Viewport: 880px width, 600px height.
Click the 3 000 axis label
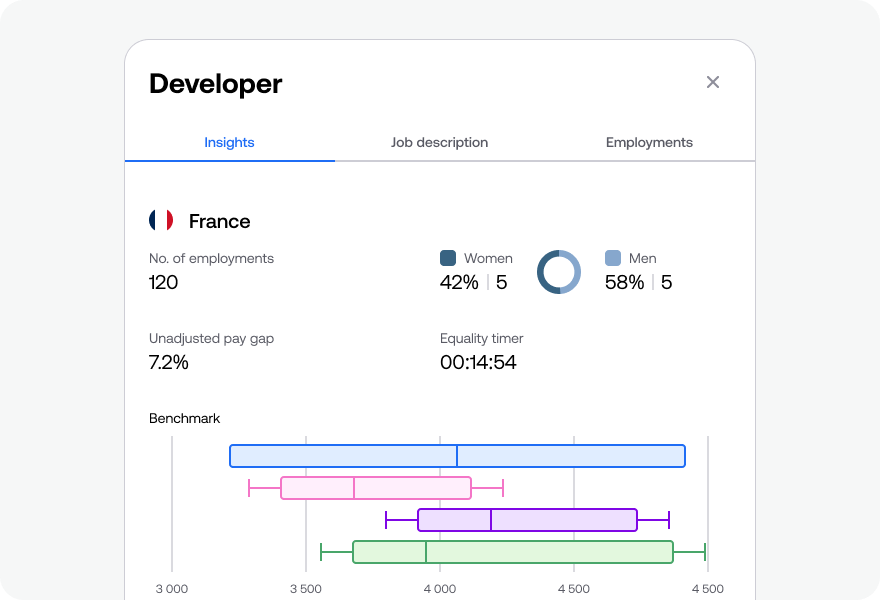(x=172, y=589)
